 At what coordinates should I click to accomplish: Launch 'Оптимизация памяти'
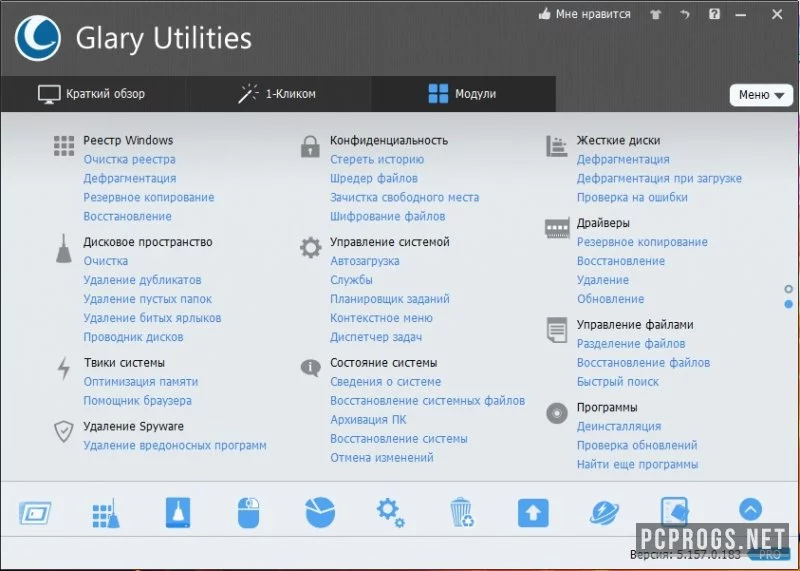(141, 382)
